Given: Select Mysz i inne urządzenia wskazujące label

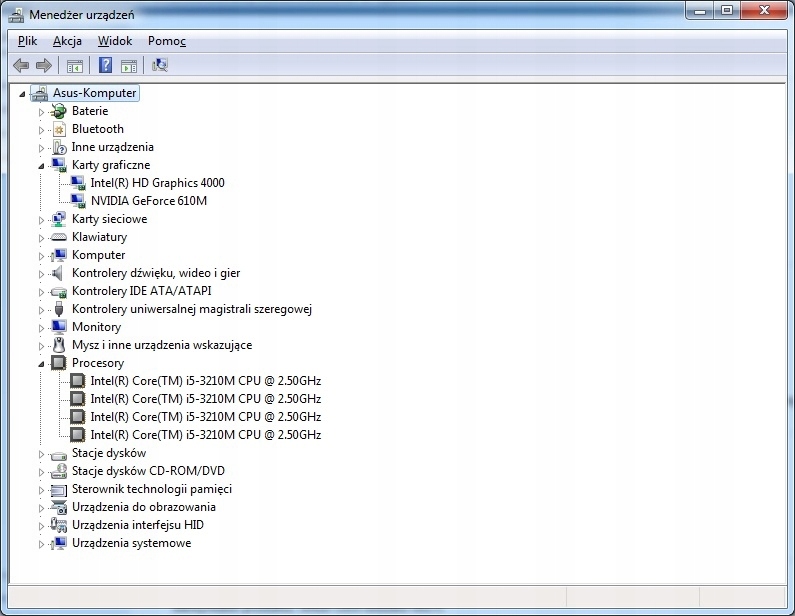Looking at the screenshot, I should pos(162,345).
